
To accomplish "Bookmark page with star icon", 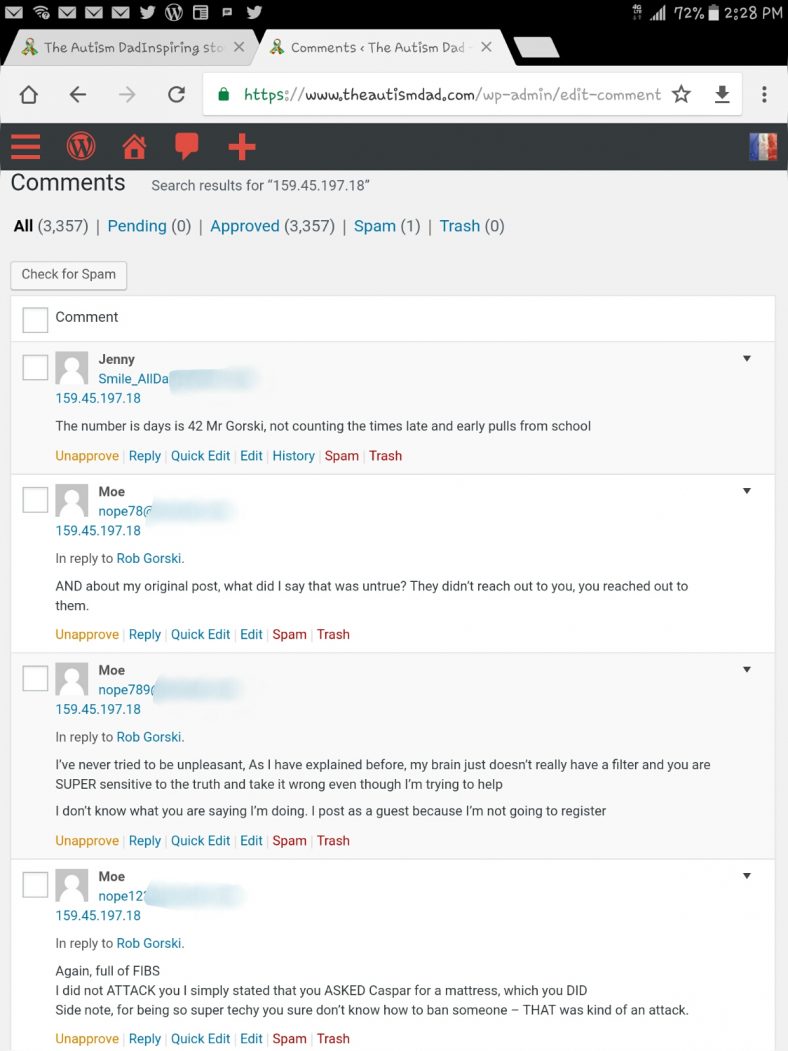I will (681, 95).
